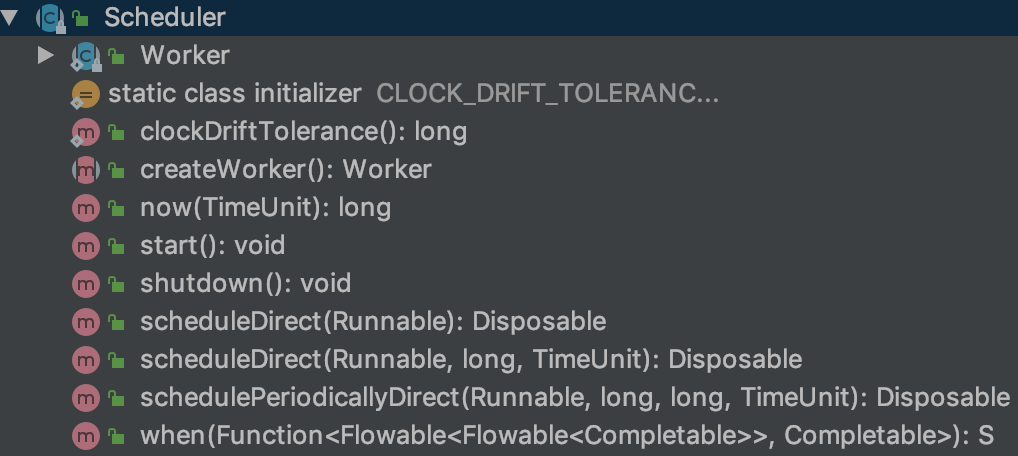The height and width of the screenshot is (456, 1018).
Task: Click the createWorker abstract method icon
Action: (x=85, y=169)
